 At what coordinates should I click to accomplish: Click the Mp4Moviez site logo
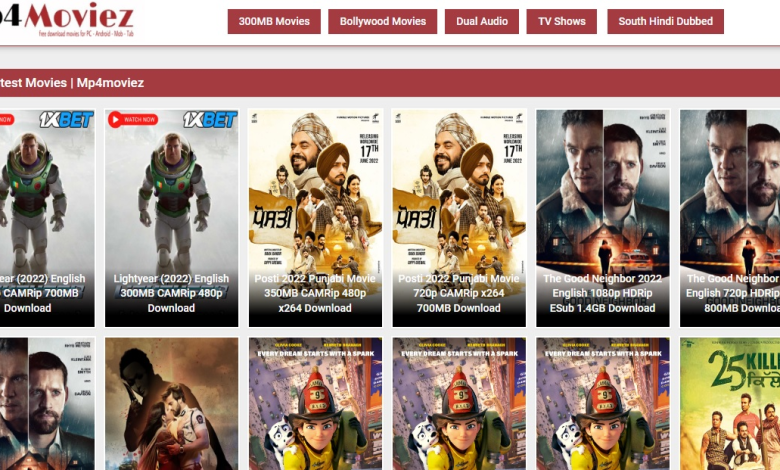(67, 20)
